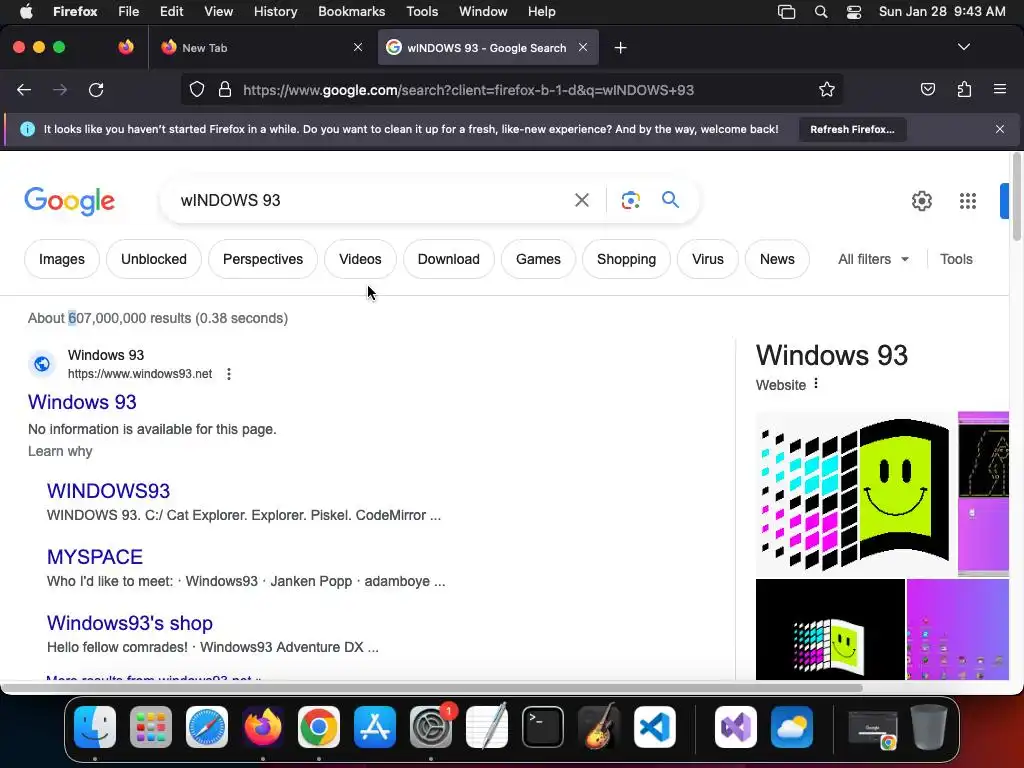Clear the Google search box

tap(581, 200)
